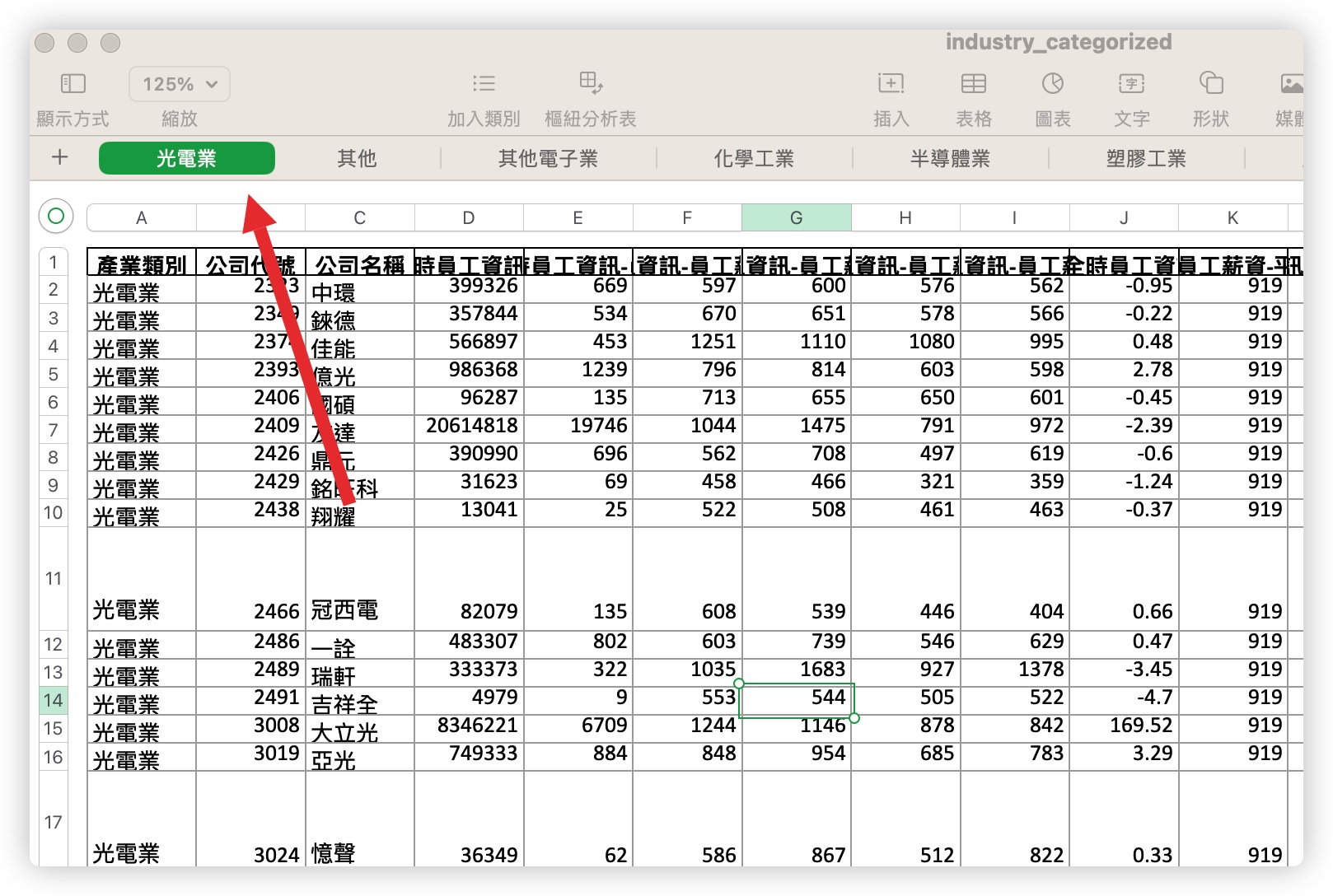
Task: Add a new sheet with plus button
Action: pyautogui.click(x=59, y=157)
